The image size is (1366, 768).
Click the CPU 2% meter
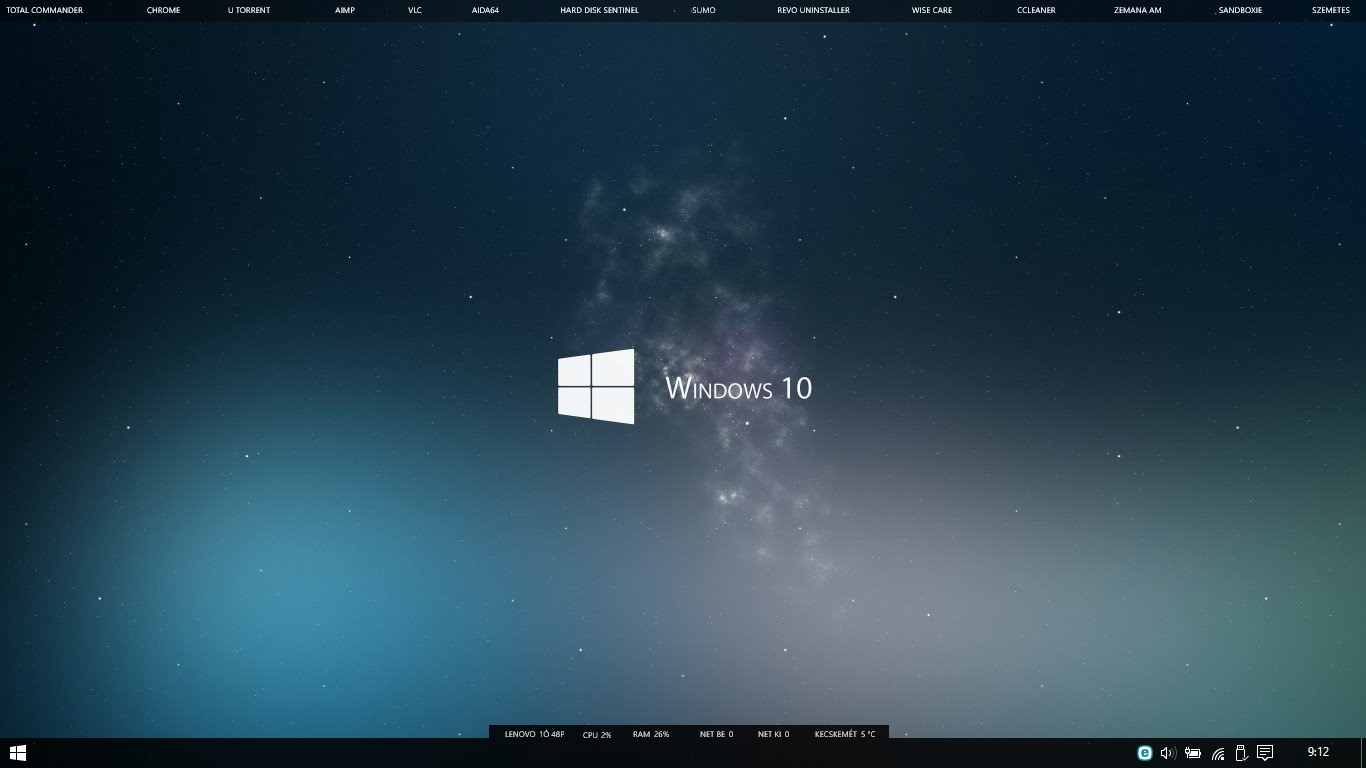[597, 734]
